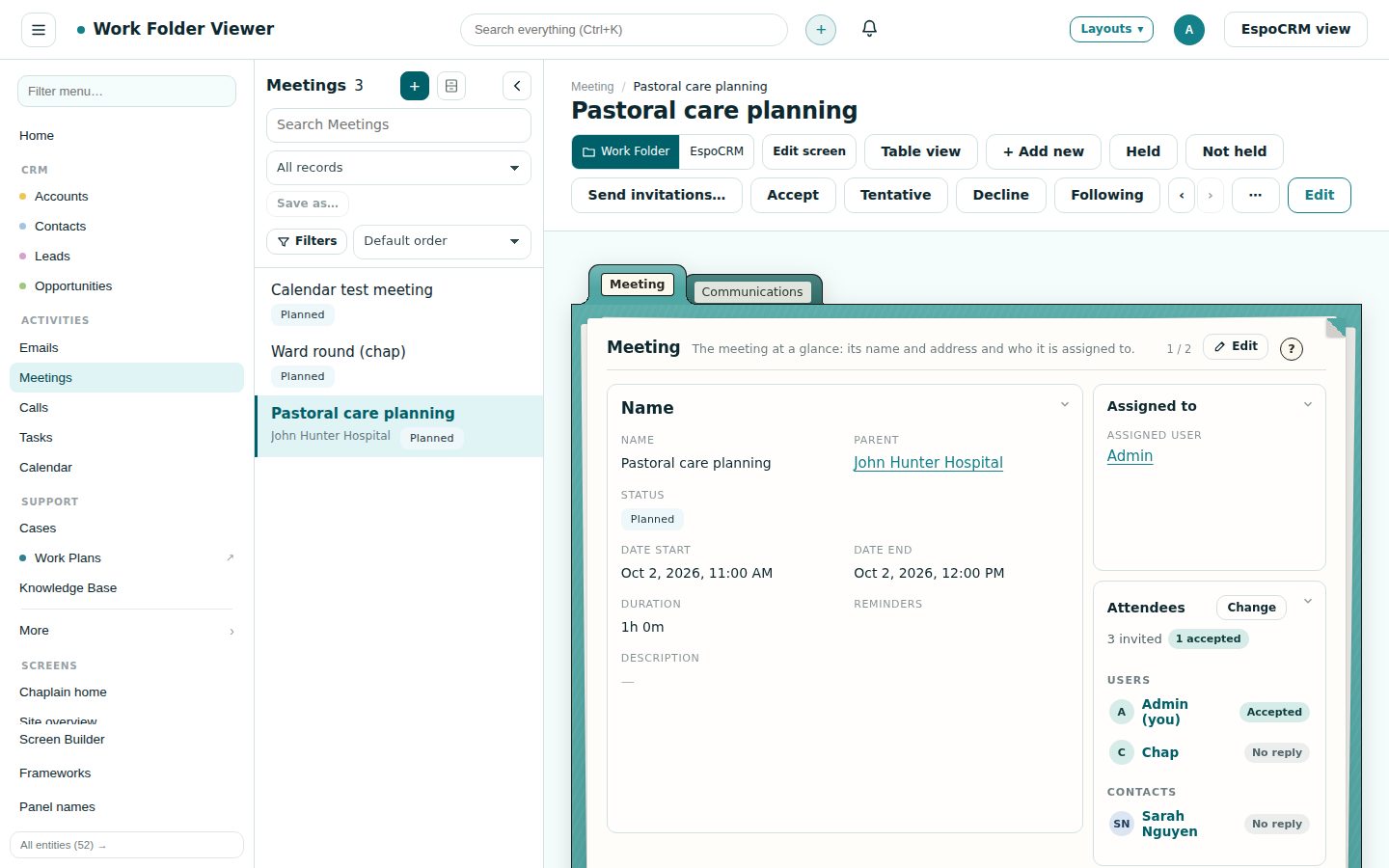
Task: Switch to Work Folder view toggle
Action: pos(626,151)
